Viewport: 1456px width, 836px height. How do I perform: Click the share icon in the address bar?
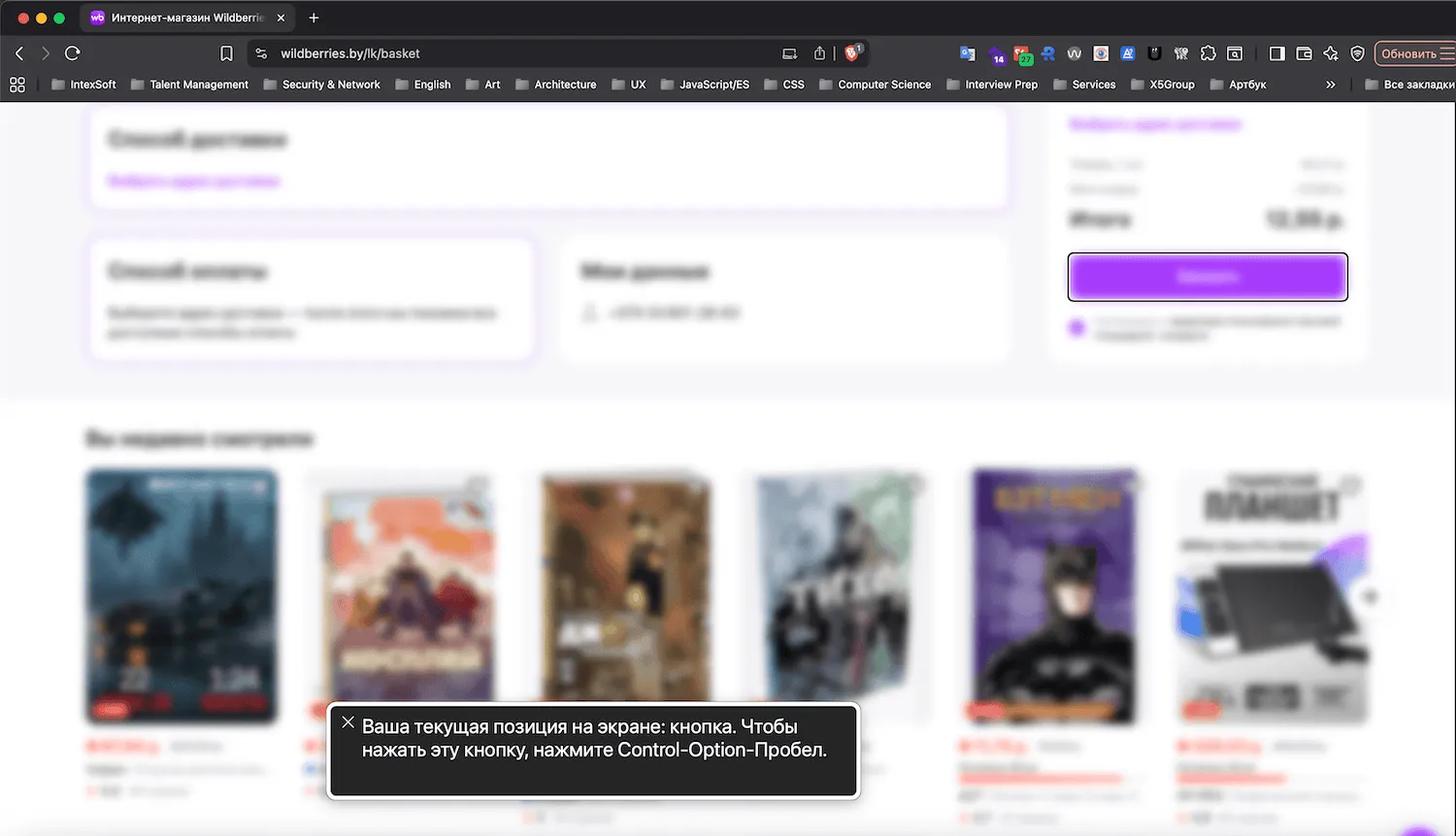(819, 53)
